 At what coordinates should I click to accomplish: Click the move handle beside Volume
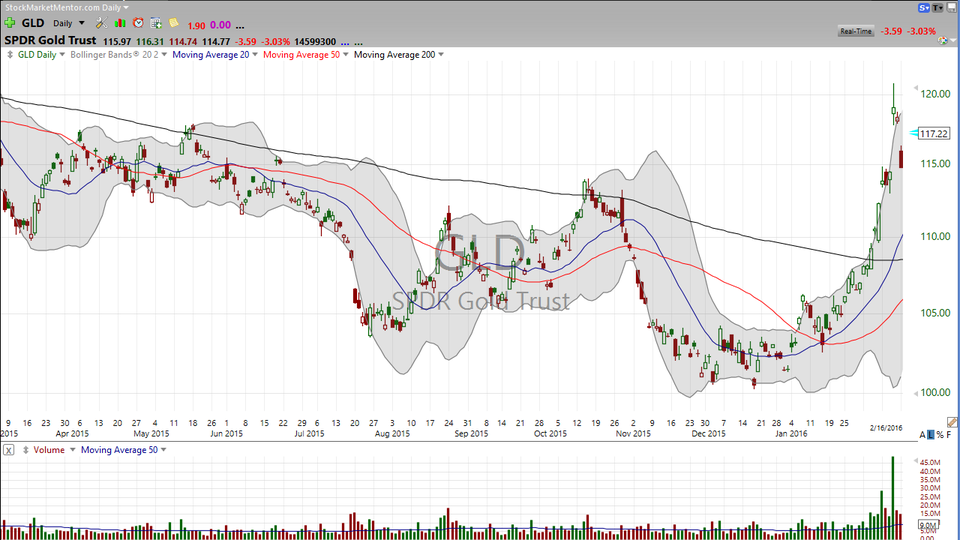26,450
